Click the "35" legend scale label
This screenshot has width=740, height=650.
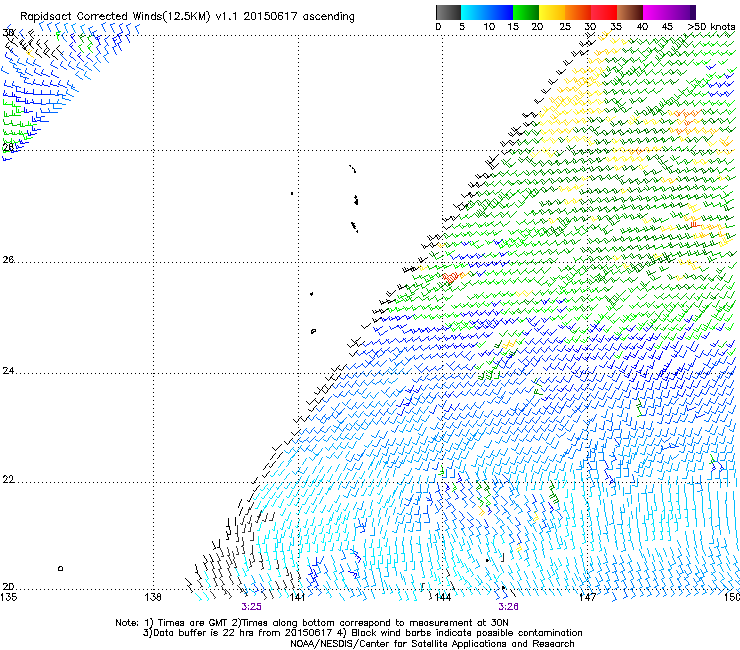(x=616, y=27)
